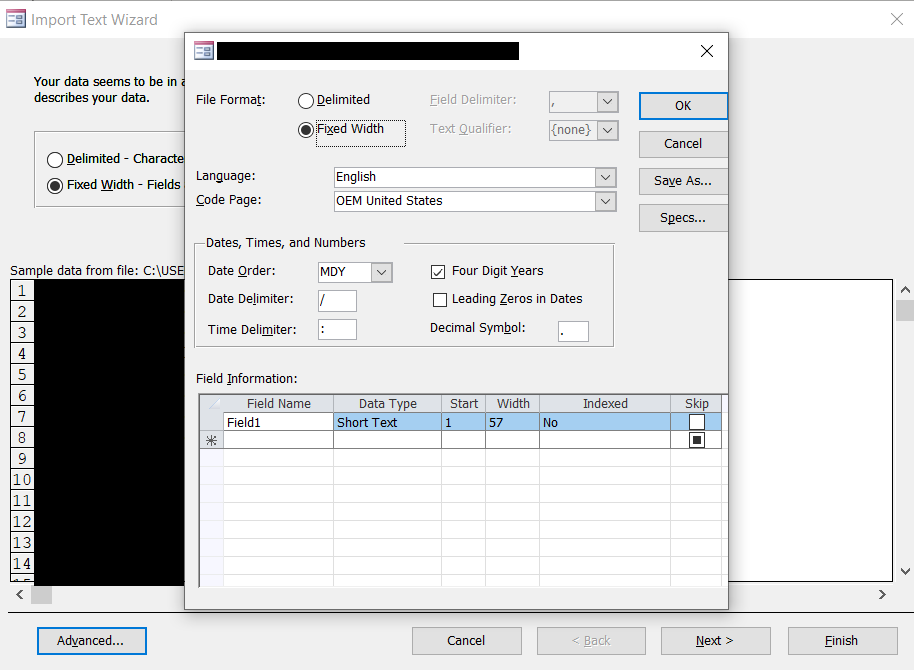Click the import specification dialog title icon

pyautogui.click(x=204, y=51)
